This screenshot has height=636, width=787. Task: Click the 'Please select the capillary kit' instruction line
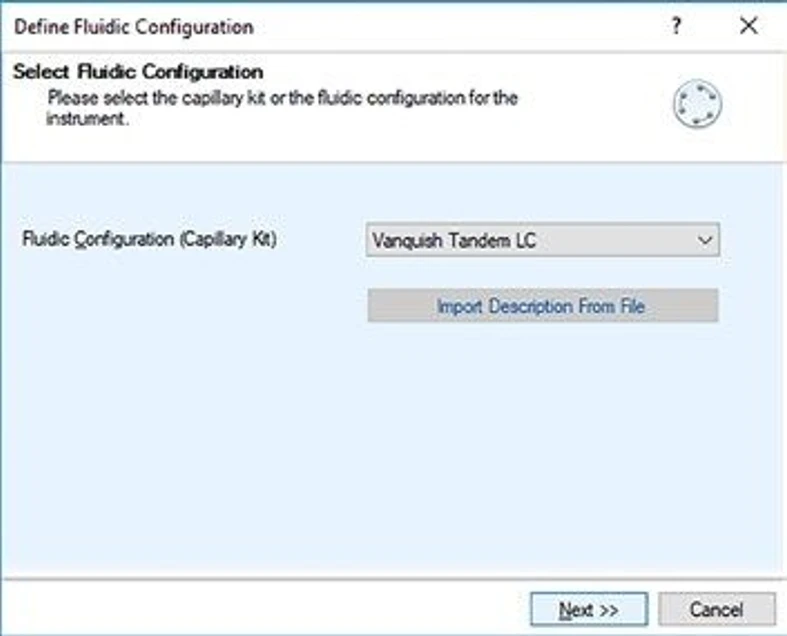coord(283,99)
